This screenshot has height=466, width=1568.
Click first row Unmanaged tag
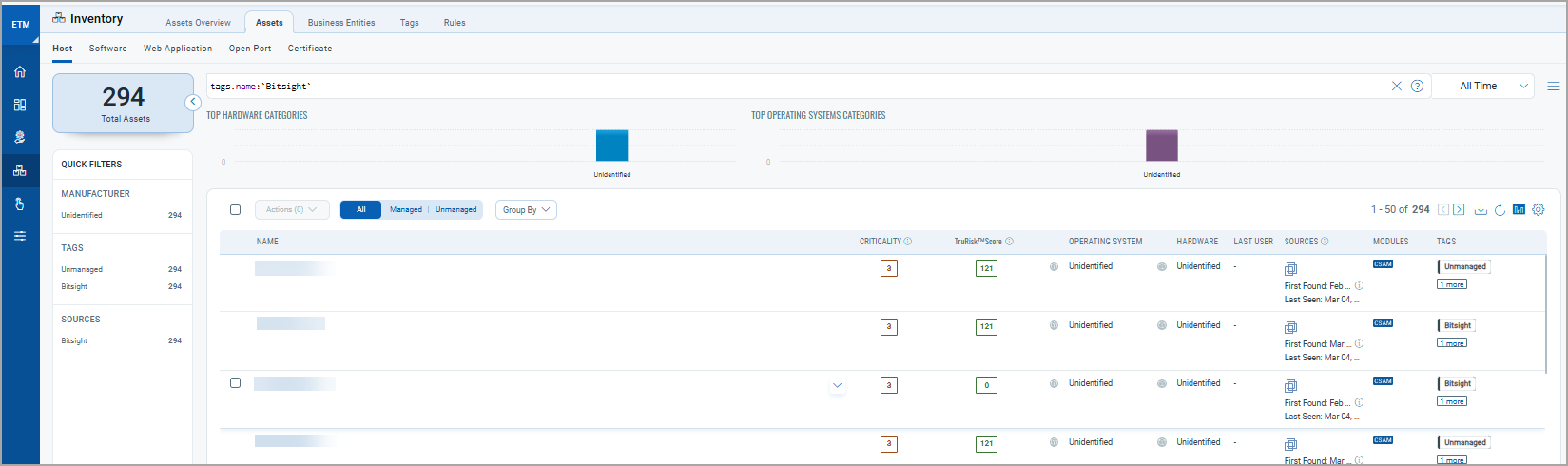coord(1464,267)
